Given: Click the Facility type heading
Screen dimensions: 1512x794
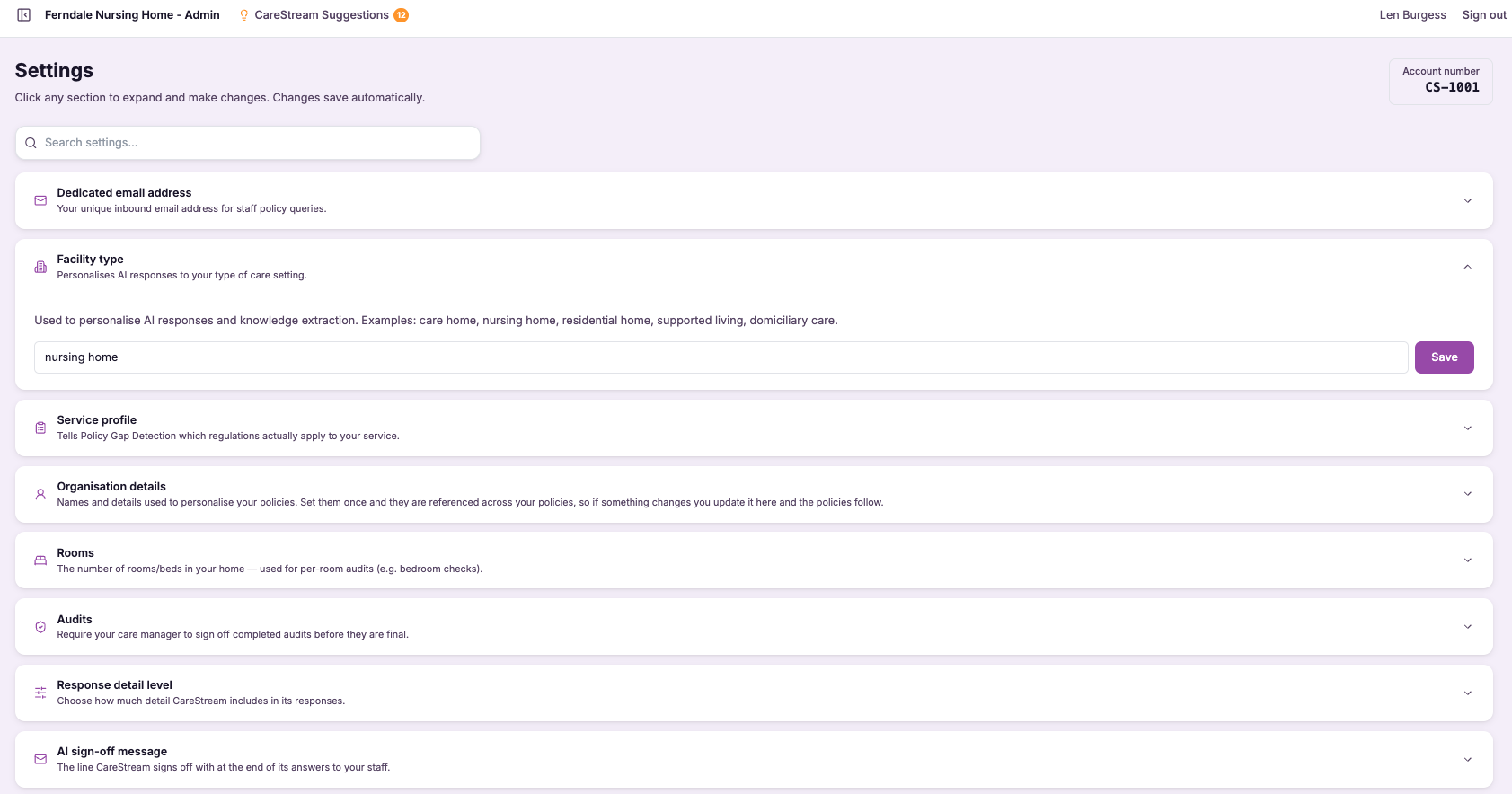Looking at the screenshot, I should pos(90,260).
